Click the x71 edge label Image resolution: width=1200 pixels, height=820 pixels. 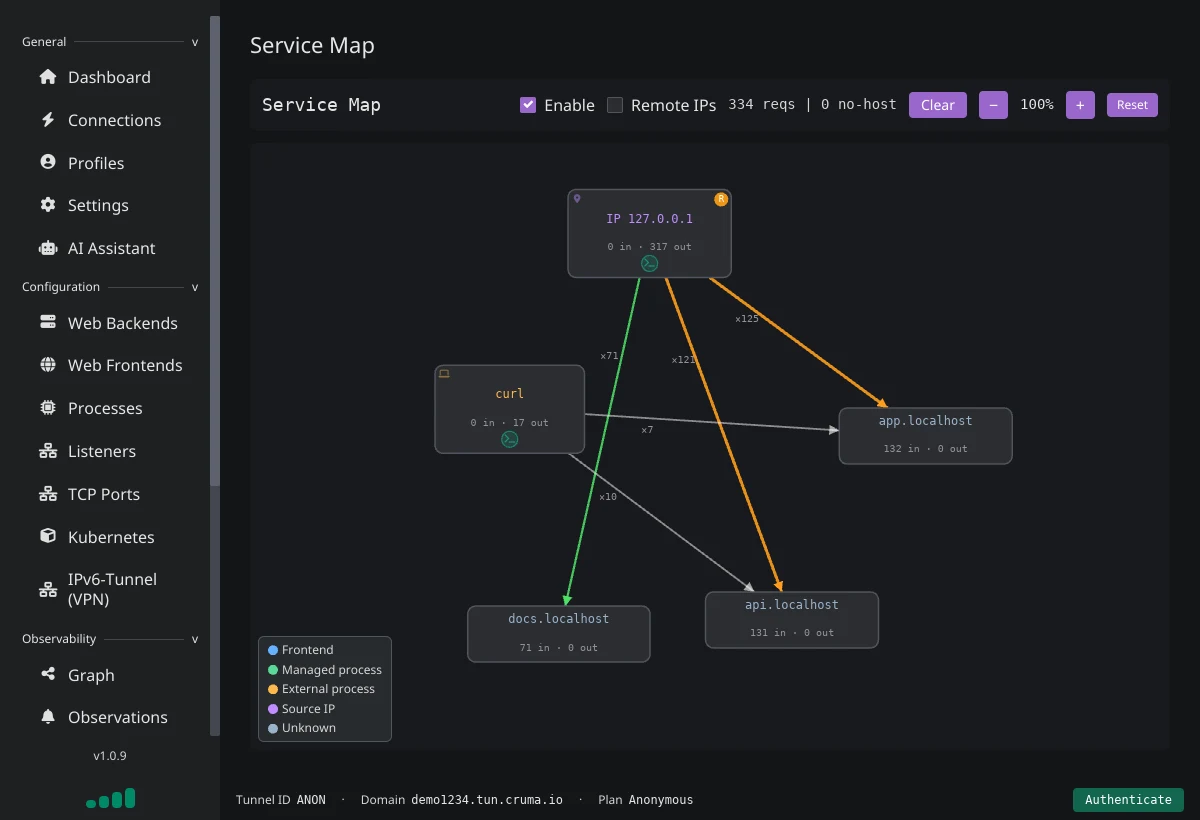609,356
